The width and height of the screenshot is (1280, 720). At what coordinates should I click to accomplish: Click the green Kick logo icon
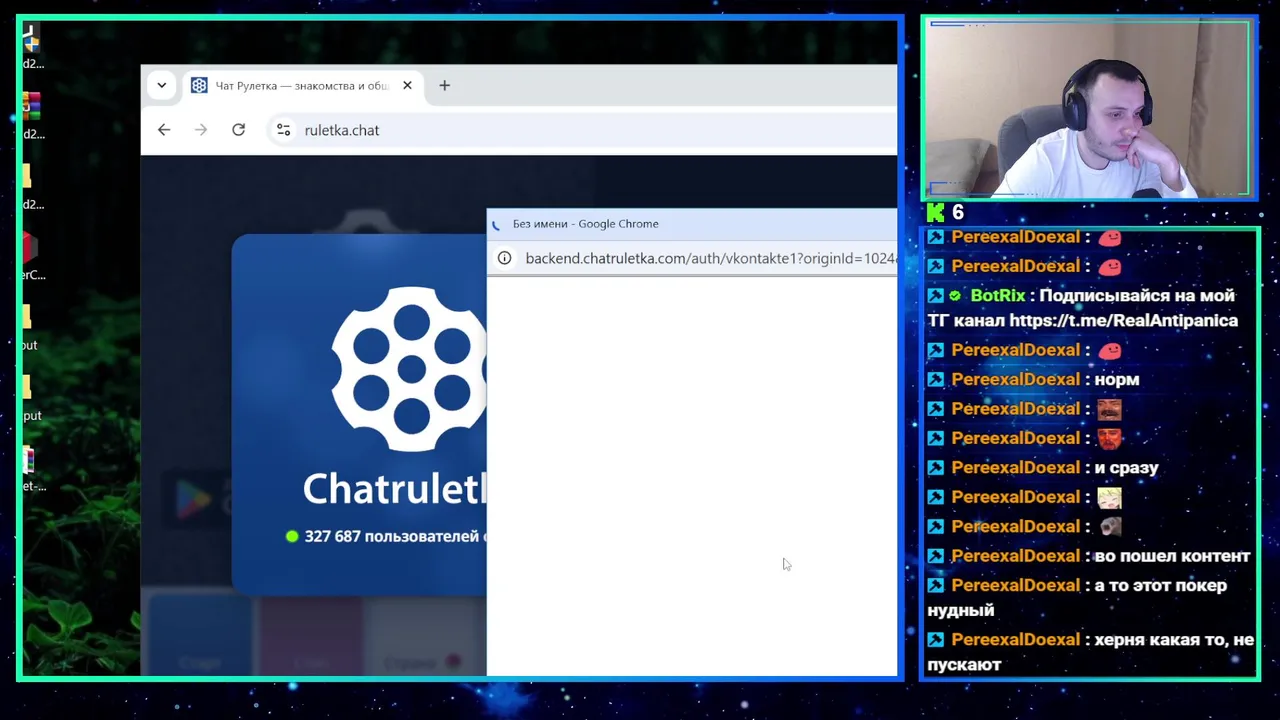(935, 212)
